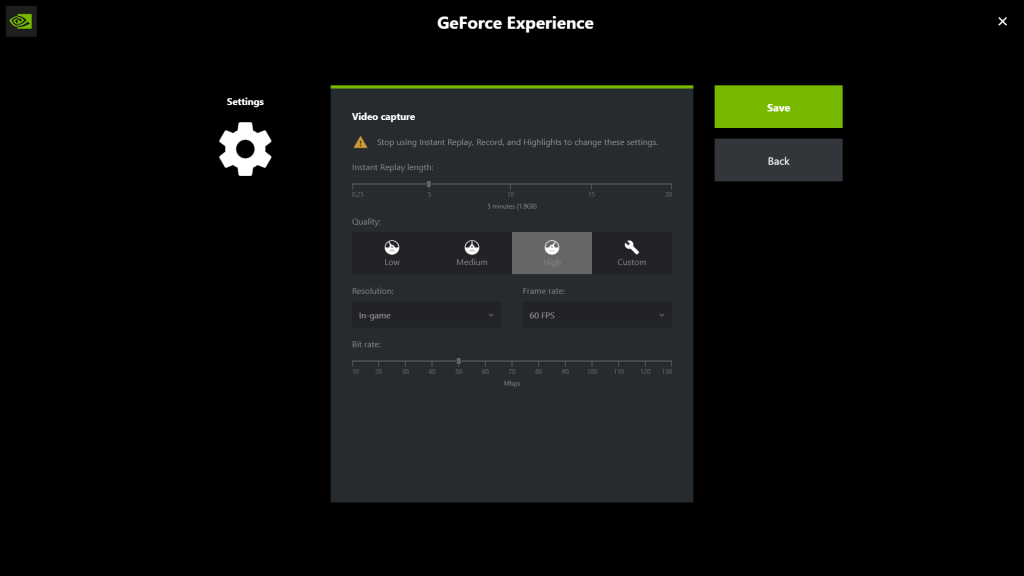This screenshot has width=1024, height=576.
Task: Click the 'Bit rate:' label
Action: coord(366,344)
